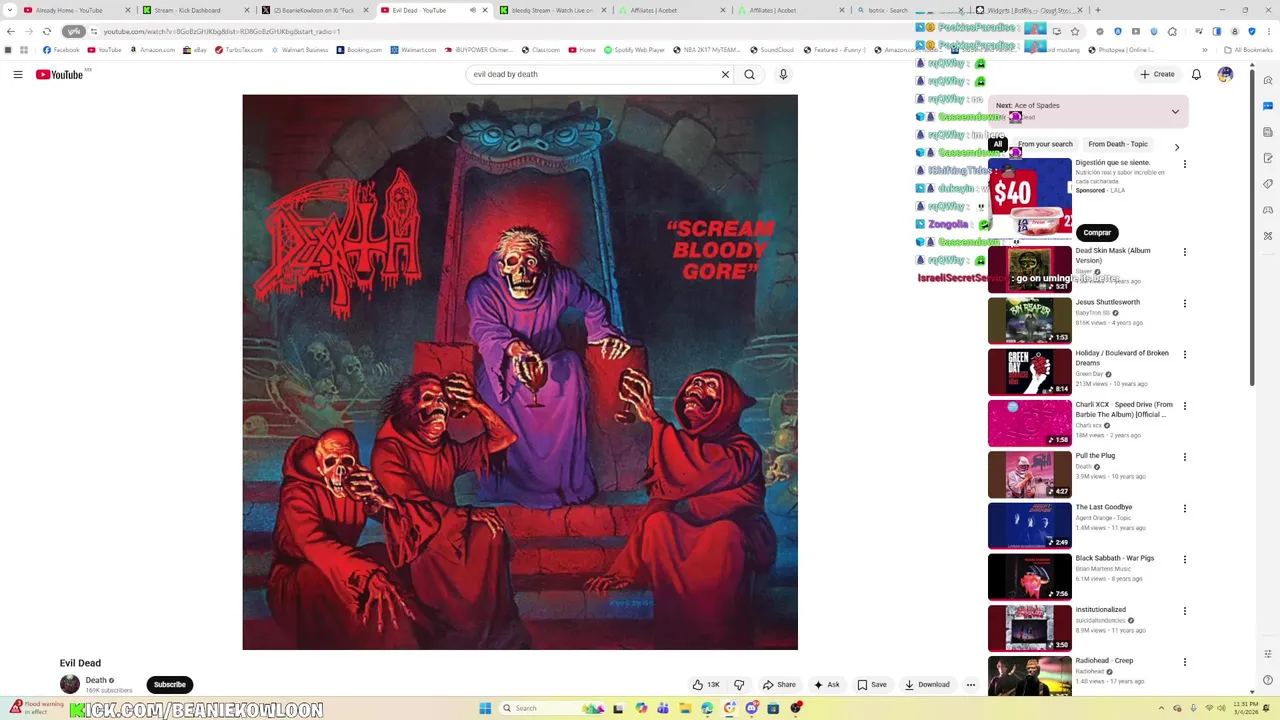Subscribe to the Death channel
The height and width of the screenshot is (720, 1280).
(x=170, y=685)
